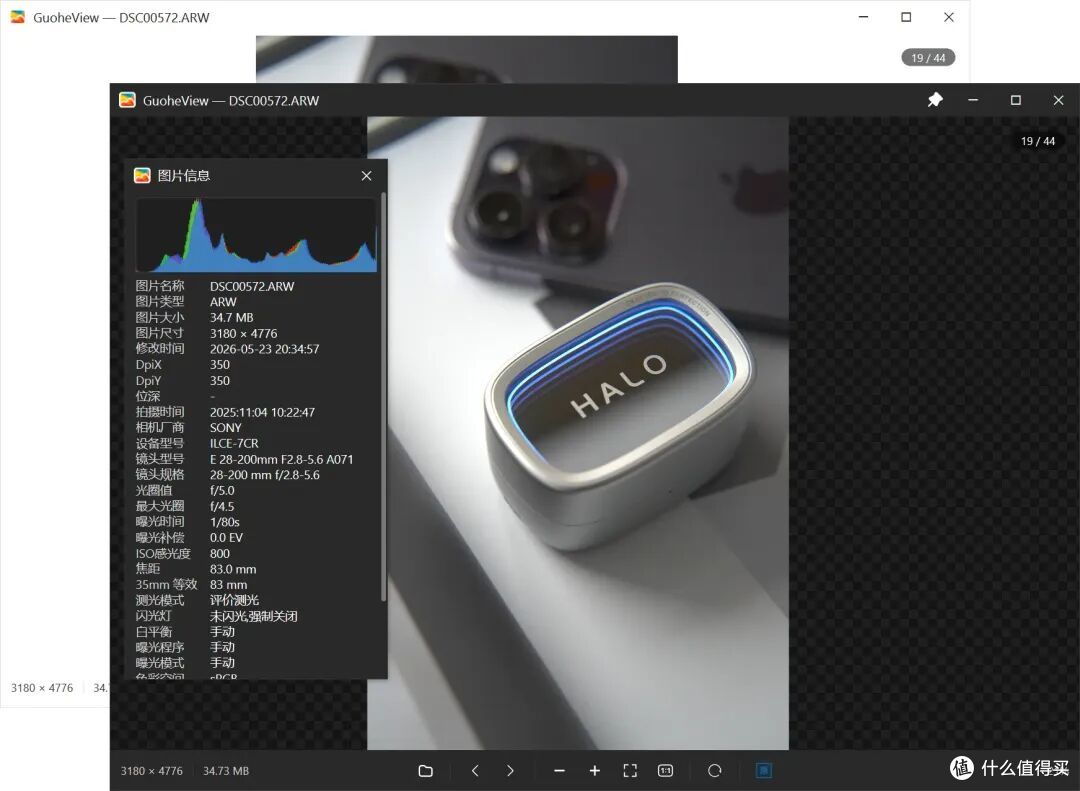The image size is (1080, 791).
Task: Select exposure time 1/80s
Action: coord(225,522)
